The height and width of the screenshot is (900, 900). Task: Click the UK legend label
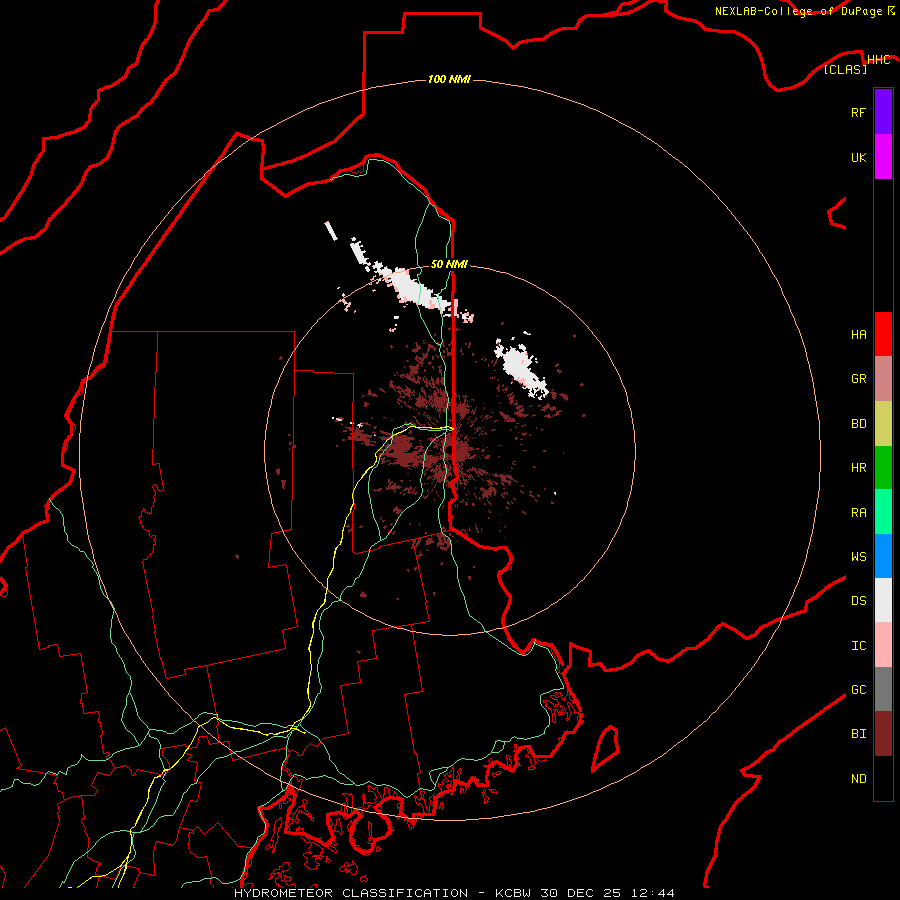coord(858,157)
